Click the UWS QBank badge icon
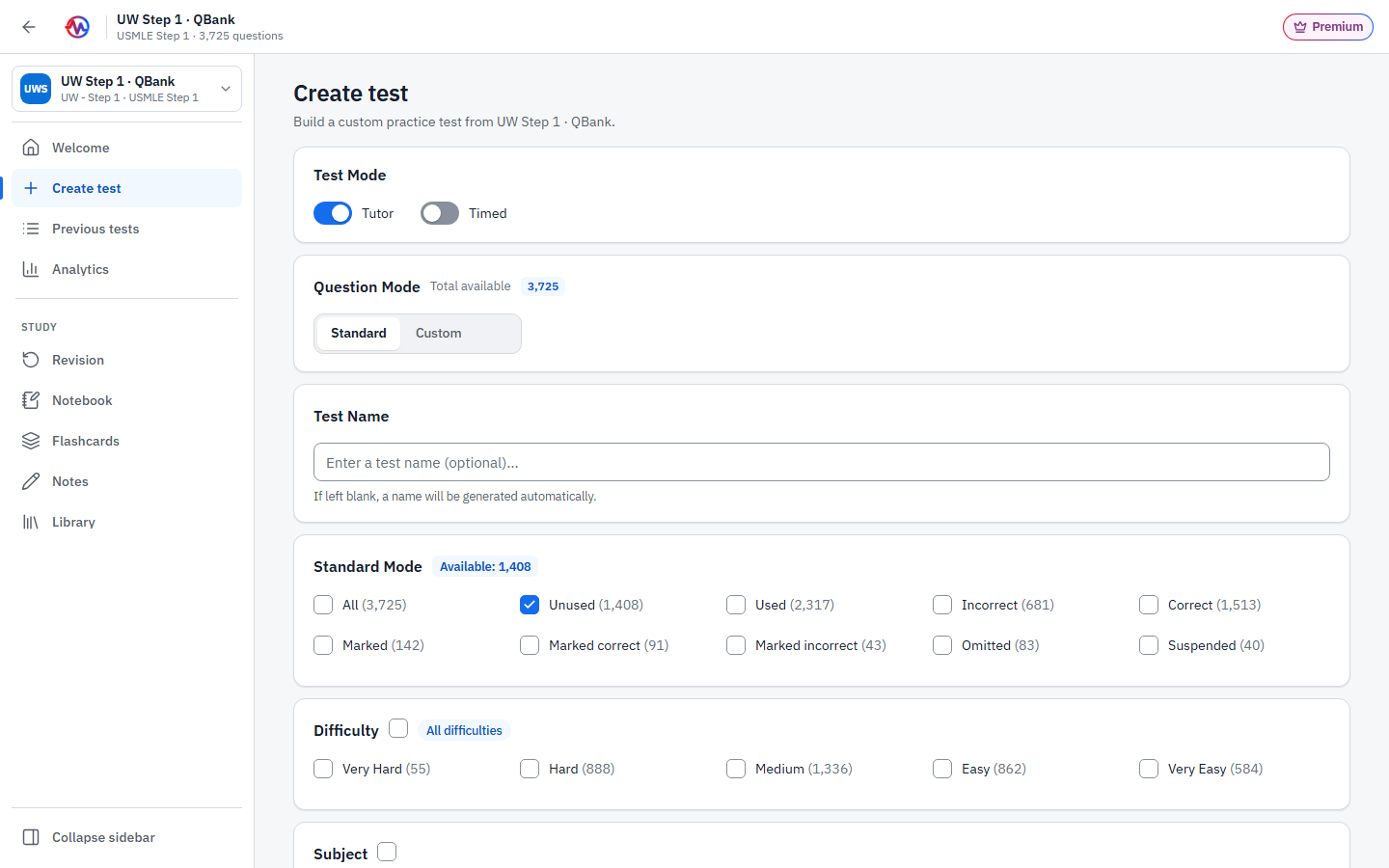The image size is (1389, 868). [x=36, y=89]
